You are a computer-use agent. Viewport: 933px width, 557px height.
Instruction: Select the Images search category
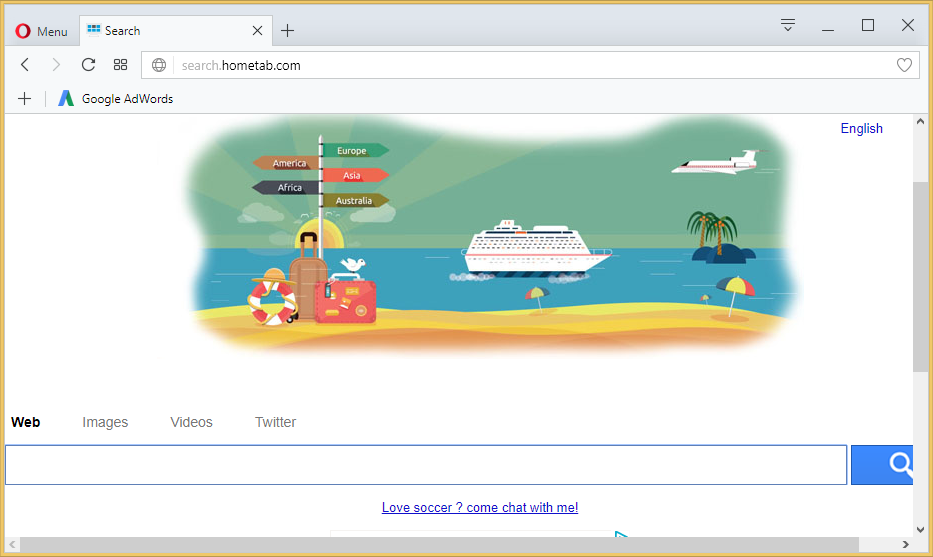pyautogui.click(x=105, y=422)
